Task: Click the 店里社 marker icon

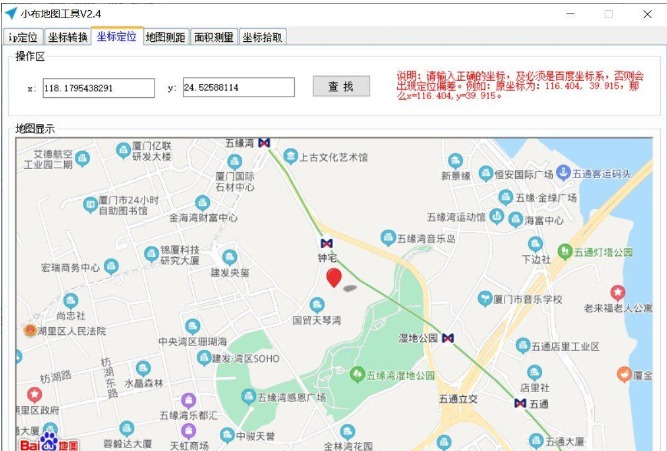Action: pyautogui.click(x=534, y=373)
